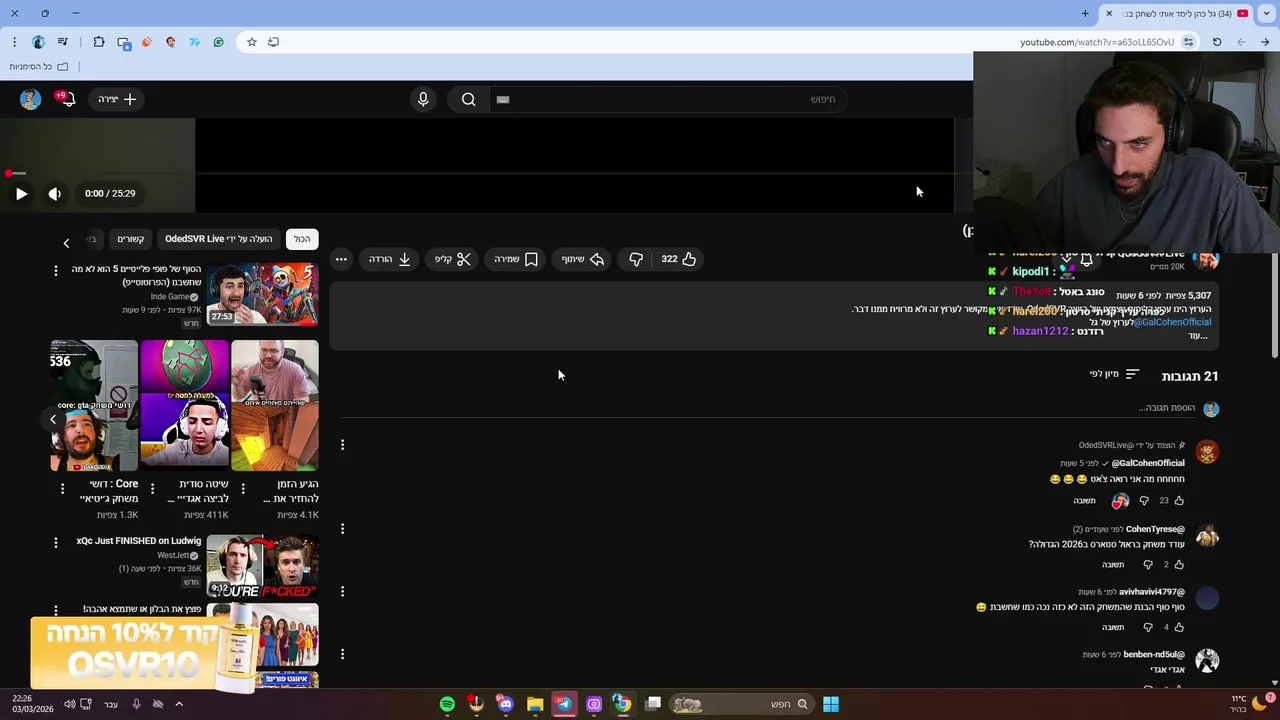This screenshot has height=720, width=1280.
Task: Open Chrome media controls
Action: tap(63, 42)
